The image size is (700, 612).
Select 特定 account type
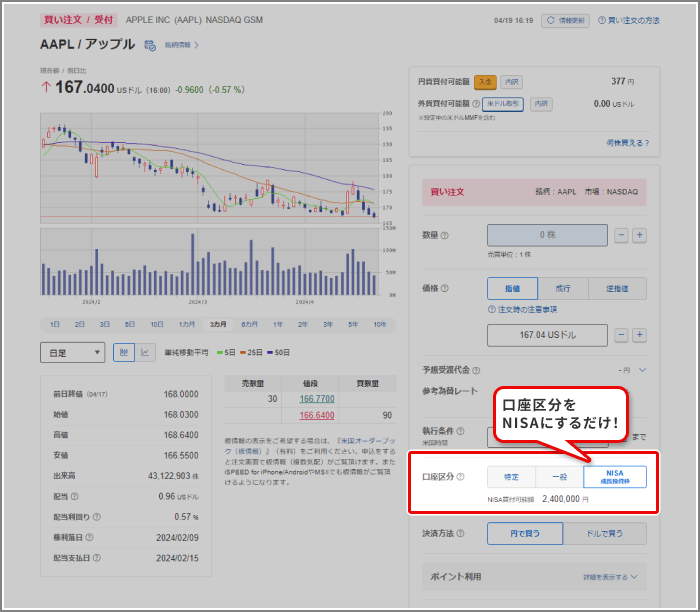[x=512, y=477]
